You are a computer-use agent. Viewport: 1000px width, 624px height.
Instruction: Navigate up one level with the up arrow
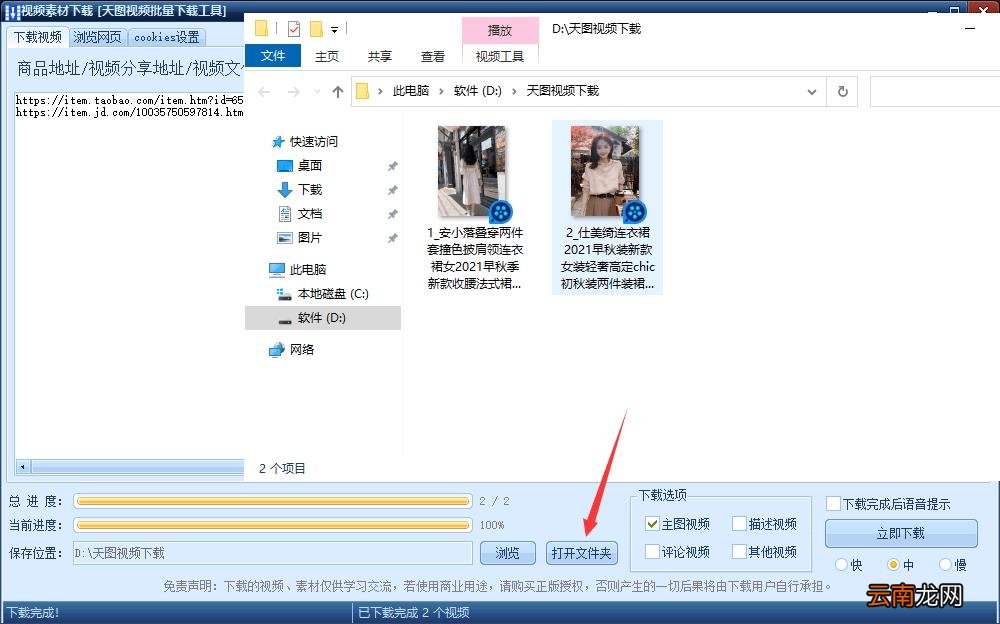pos(337,92)
